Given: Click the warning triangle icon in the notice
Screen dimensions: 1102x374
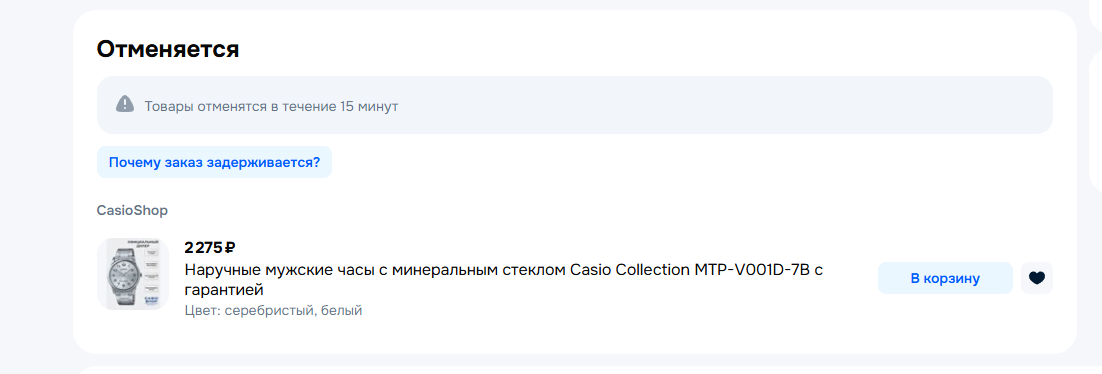Looking at the screenshot, I should point(124,105).
